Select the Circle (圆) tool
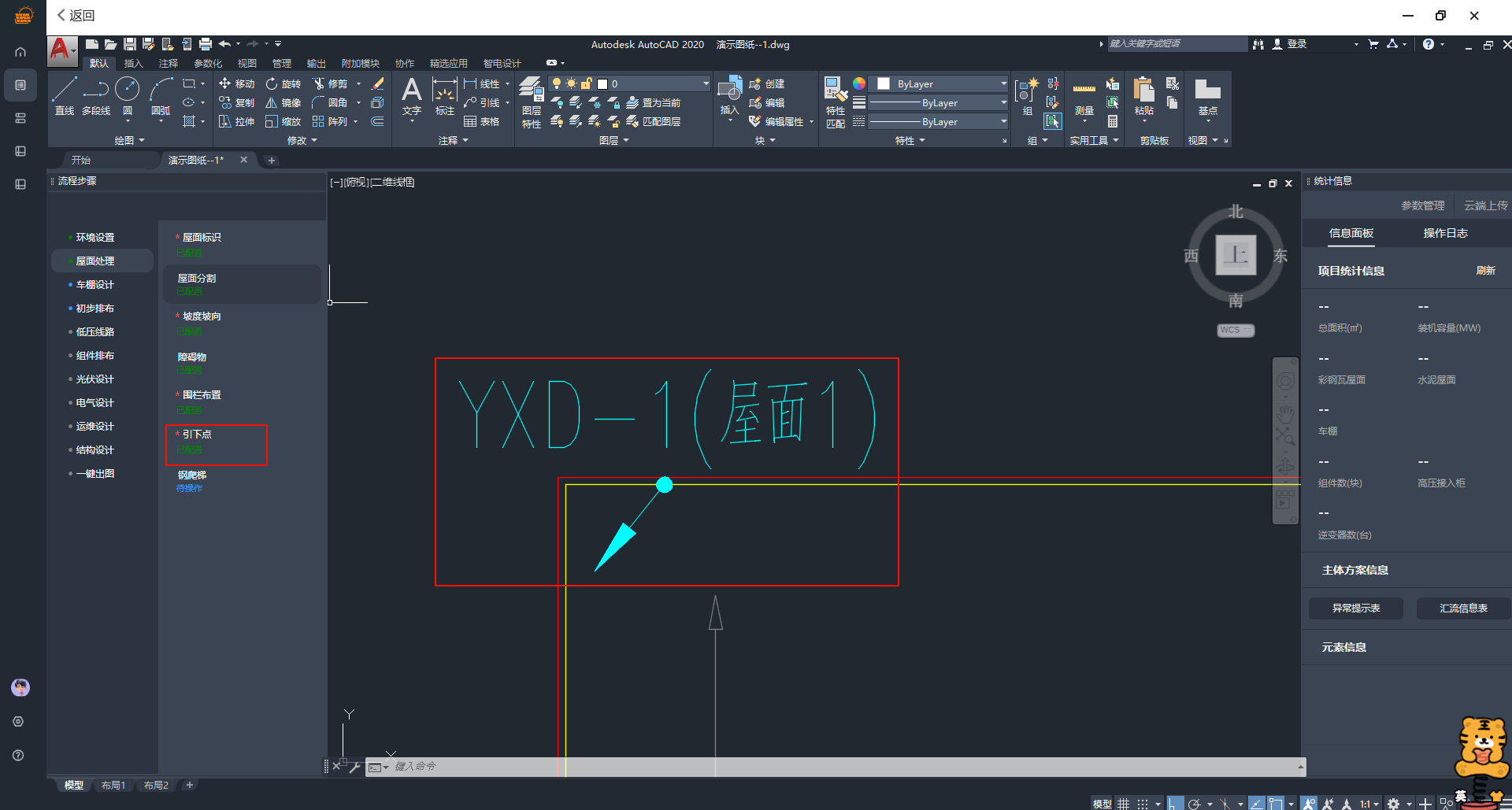The image size is (1512, 810). [x=127, y=96]
